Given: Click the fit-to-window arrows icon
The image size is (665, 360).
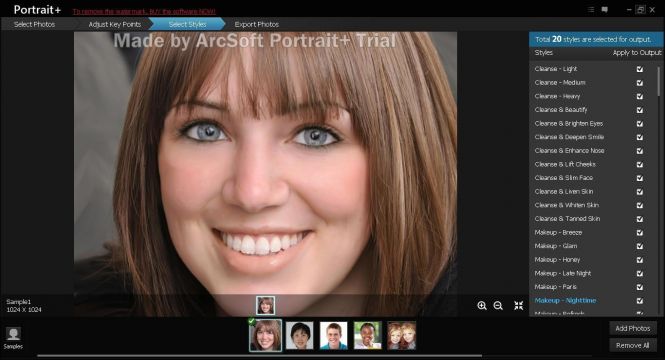Looking at the screenshot, I should 519,305.
